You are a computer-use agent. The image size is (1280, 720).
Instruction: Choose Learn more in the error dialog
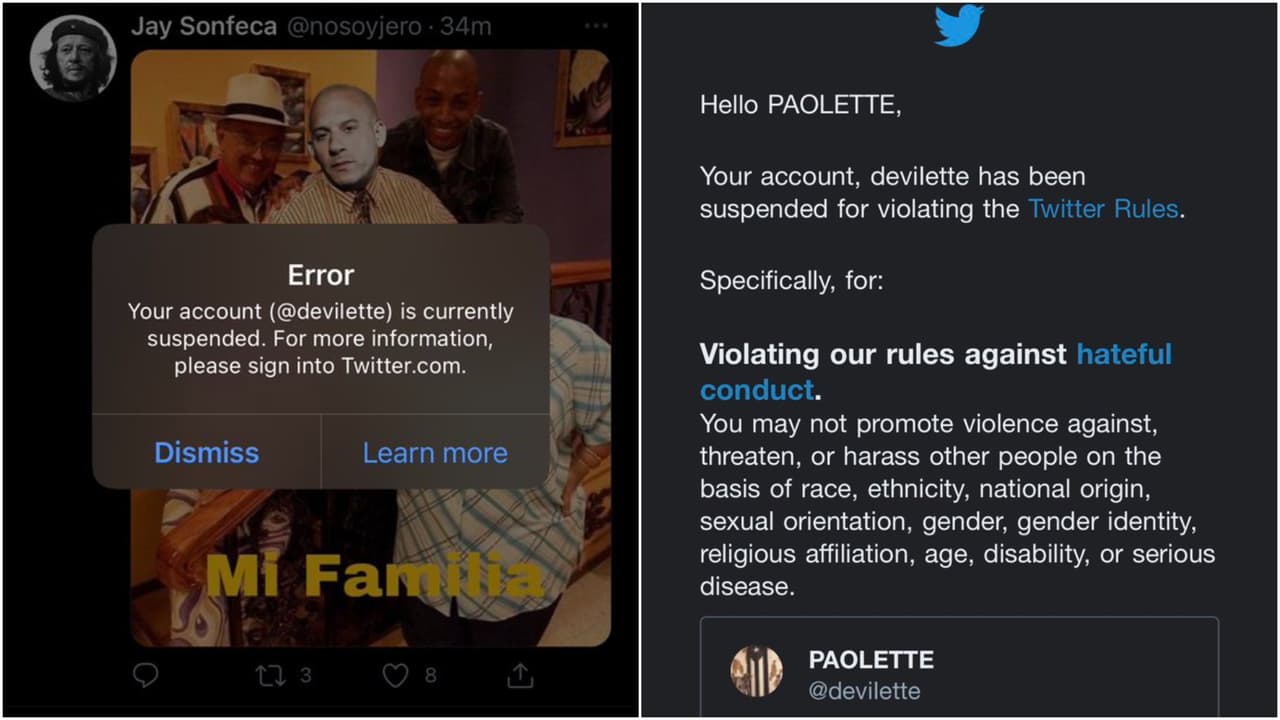pyautogui.click(x=435, y=453)
